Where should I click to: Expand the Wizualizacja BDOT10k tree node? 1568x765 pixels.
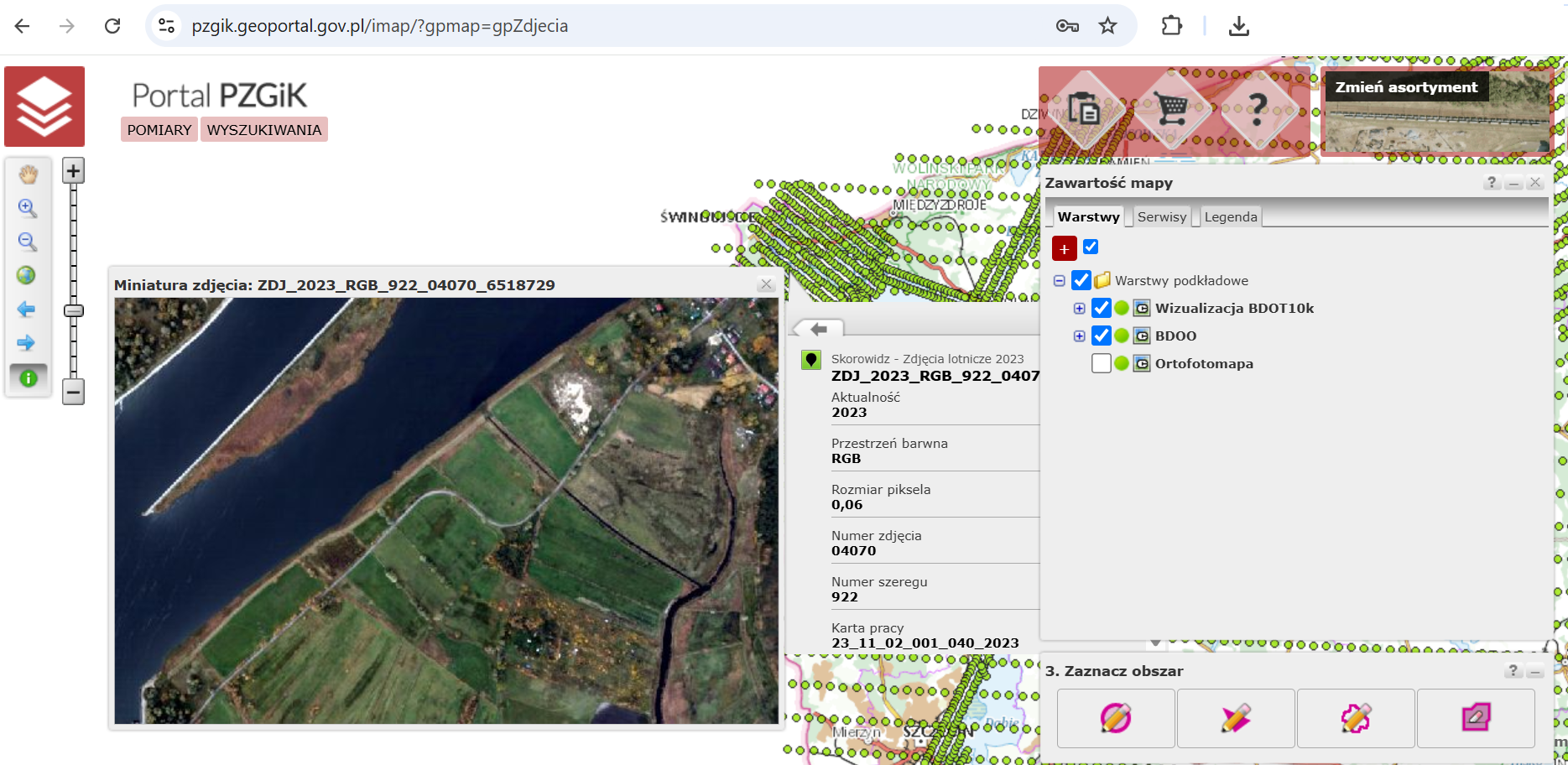coord(1080,309)
